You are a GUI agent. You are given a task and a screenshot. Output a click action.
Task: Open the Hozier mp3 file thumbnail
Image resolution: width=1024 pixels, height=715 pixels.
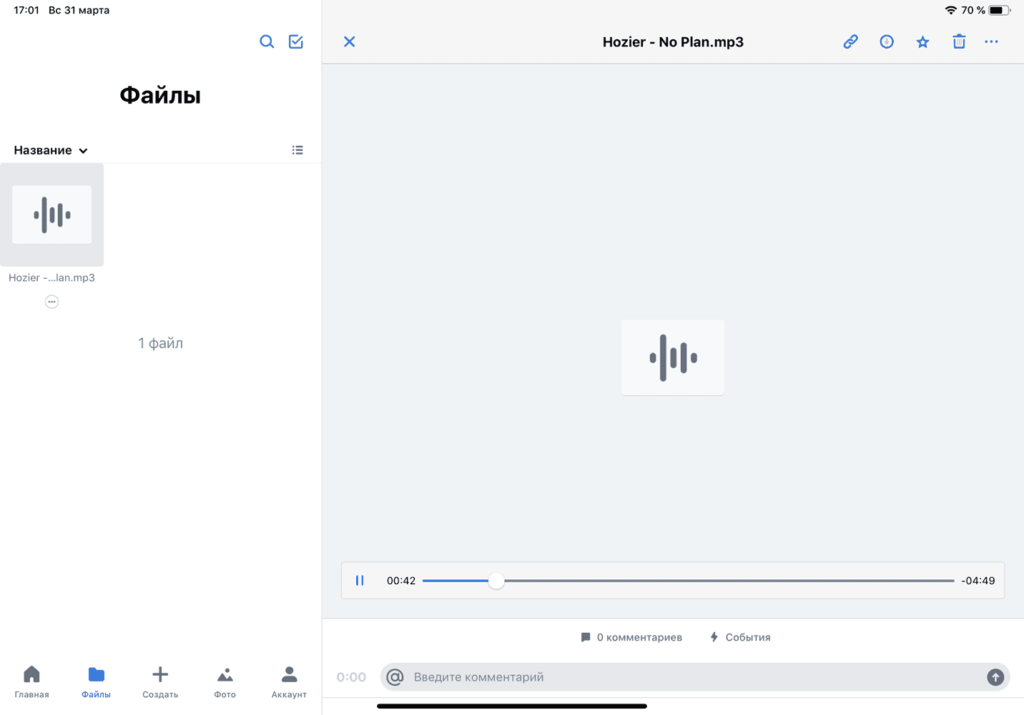click(x=52, y=215)
